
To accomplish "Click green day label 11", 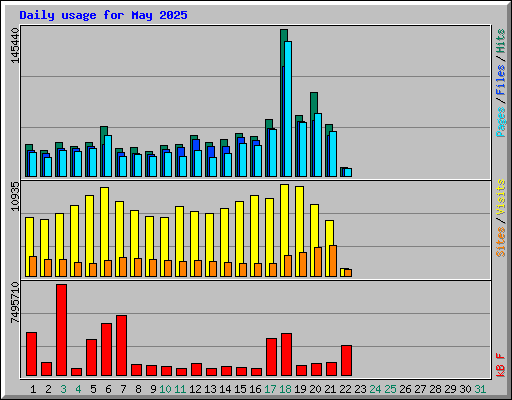I will [180, 389].
